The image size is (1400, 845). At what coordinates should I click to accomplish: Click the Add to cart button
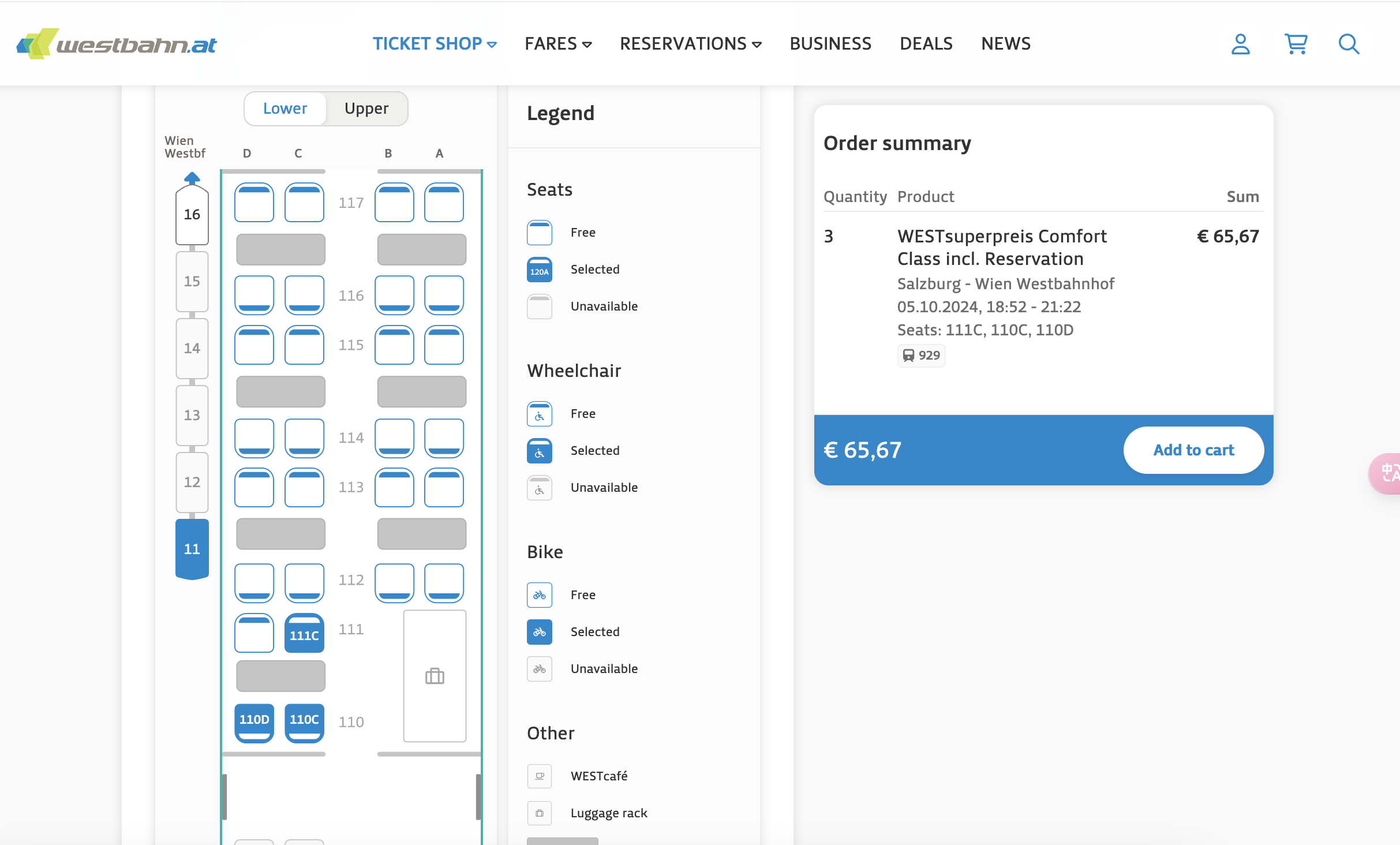[1193, 450]
